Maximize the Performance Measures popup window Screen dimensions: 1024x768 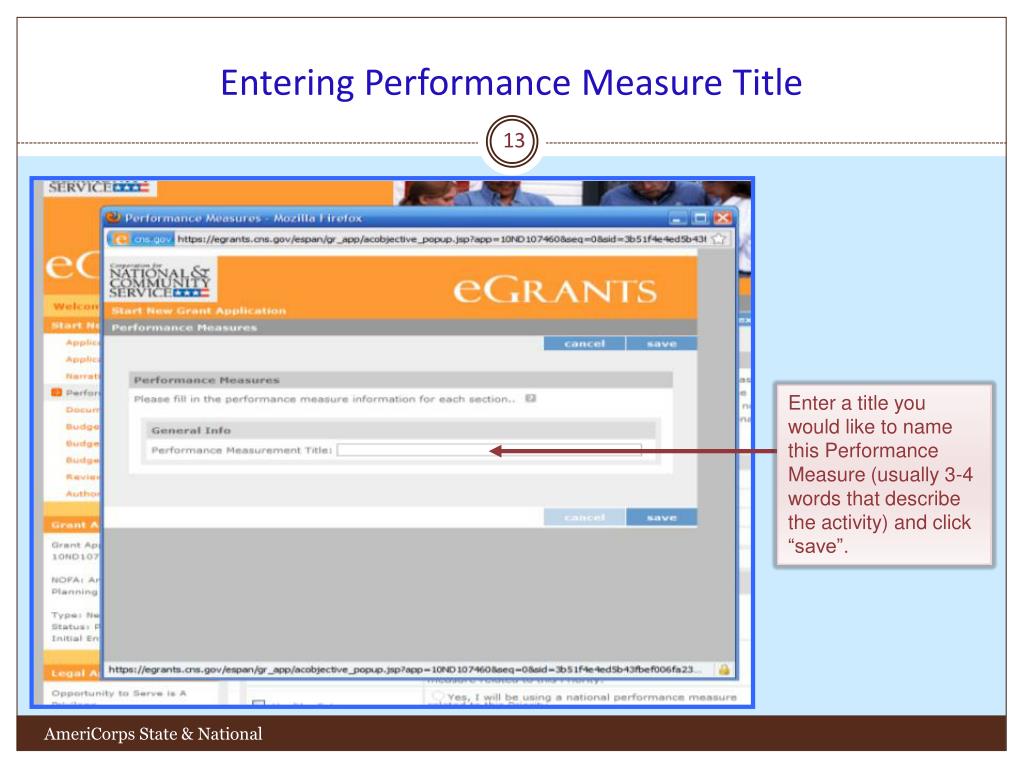coord(700,217)
